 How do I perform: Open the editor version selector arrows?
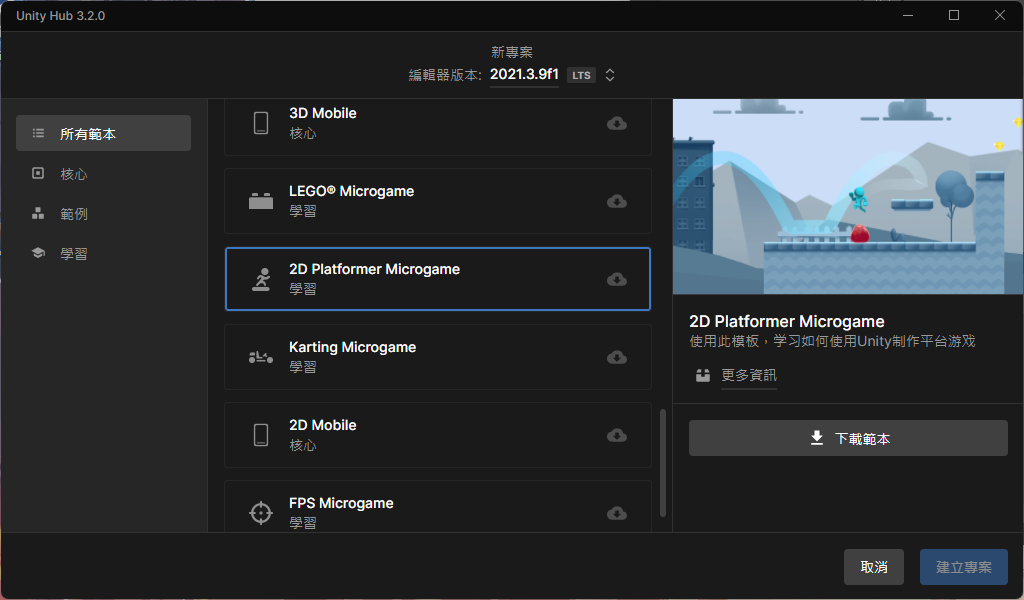[x=609, y=75]
